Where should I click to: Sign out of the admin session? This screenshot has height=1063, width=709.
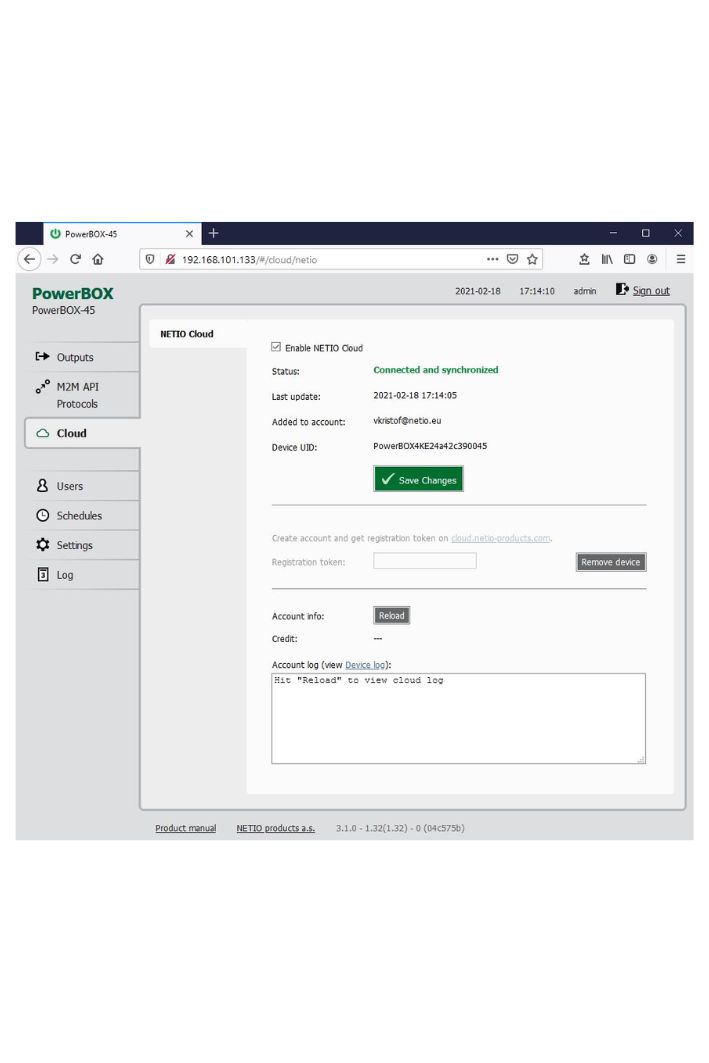(650, 291)
